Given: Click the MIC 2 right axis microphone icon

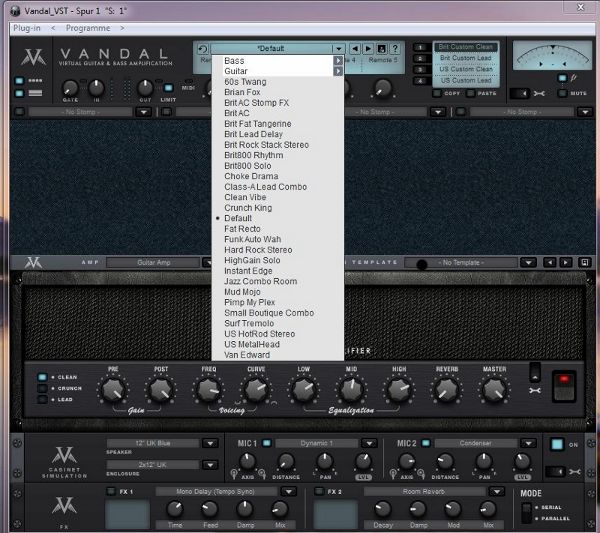Looking at the screenshot, I should [x=421, y=474].
